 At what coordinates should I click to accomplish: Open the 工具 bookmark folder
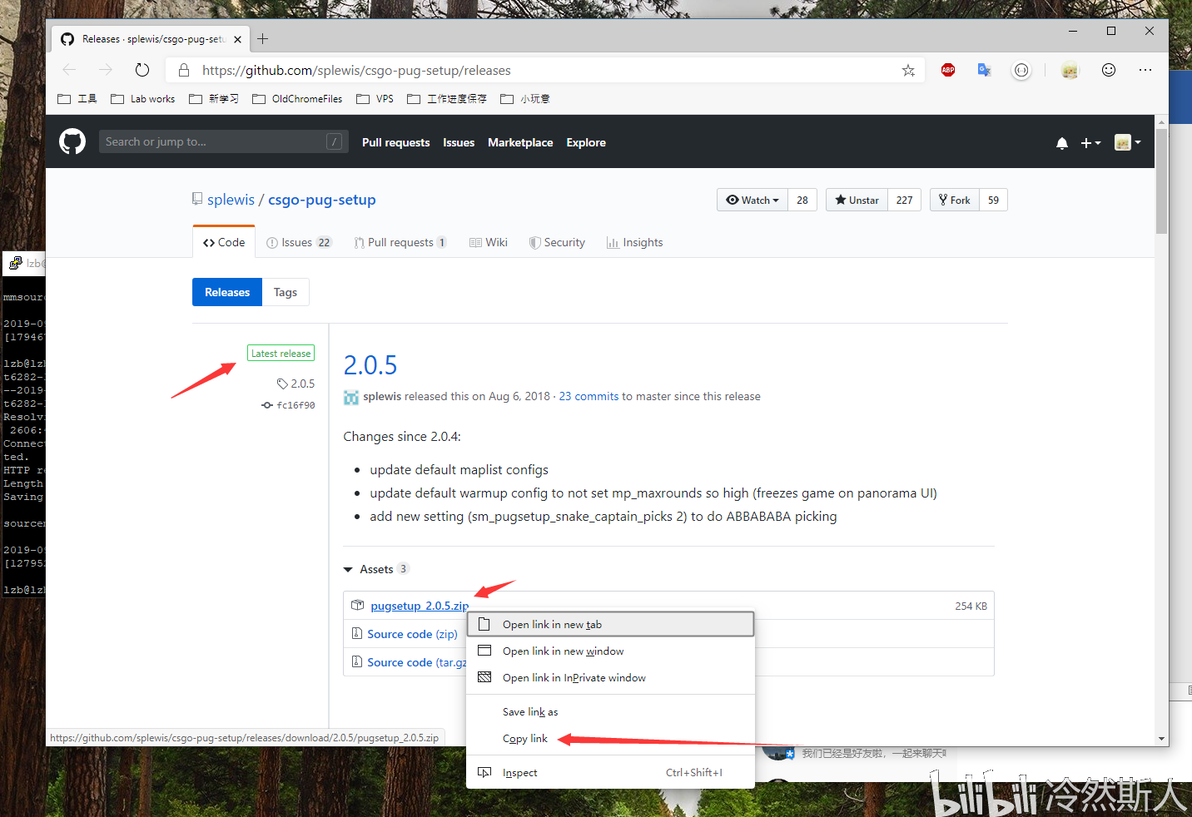pos(78,99)
